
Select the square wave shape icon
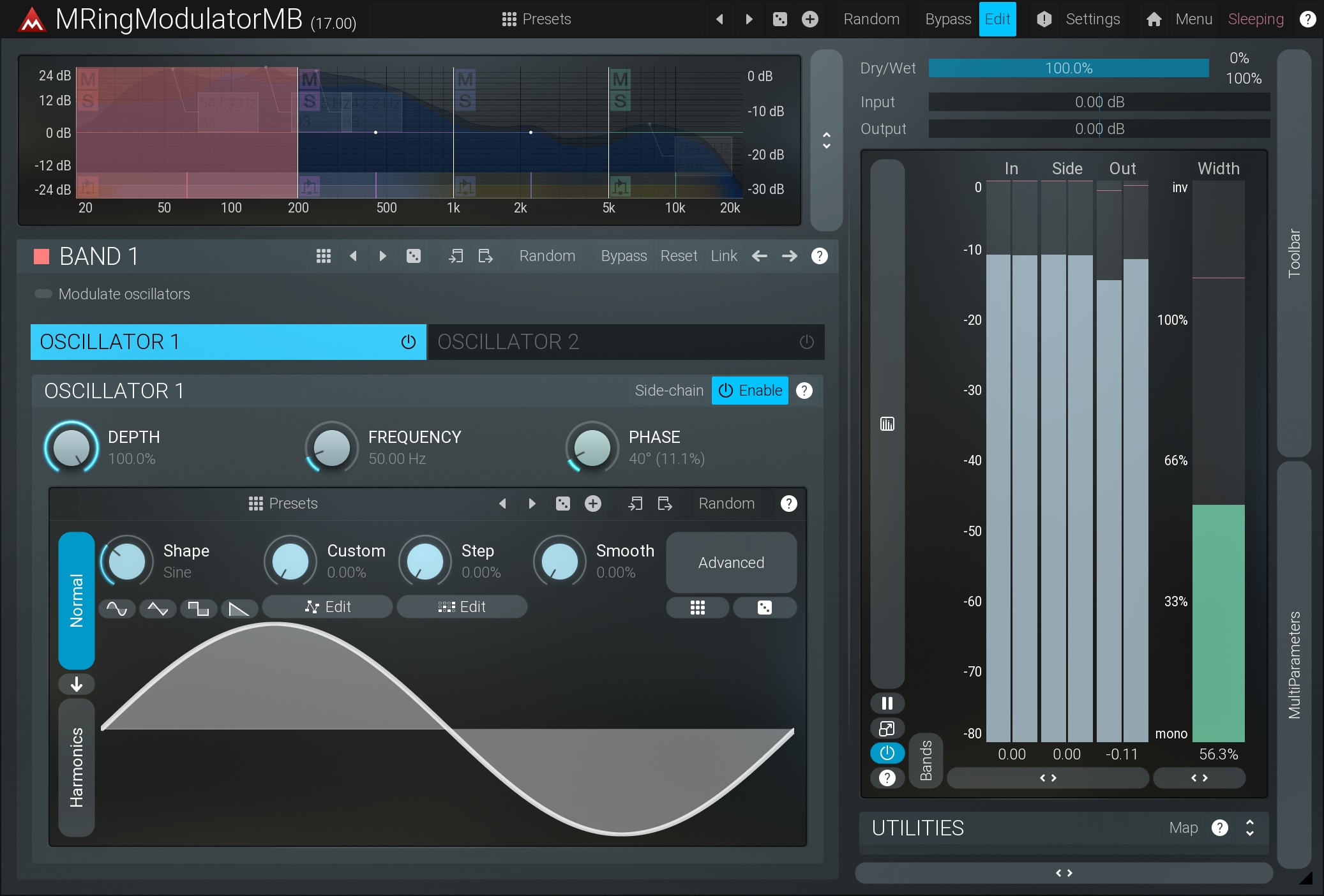(x=199, y=609)
